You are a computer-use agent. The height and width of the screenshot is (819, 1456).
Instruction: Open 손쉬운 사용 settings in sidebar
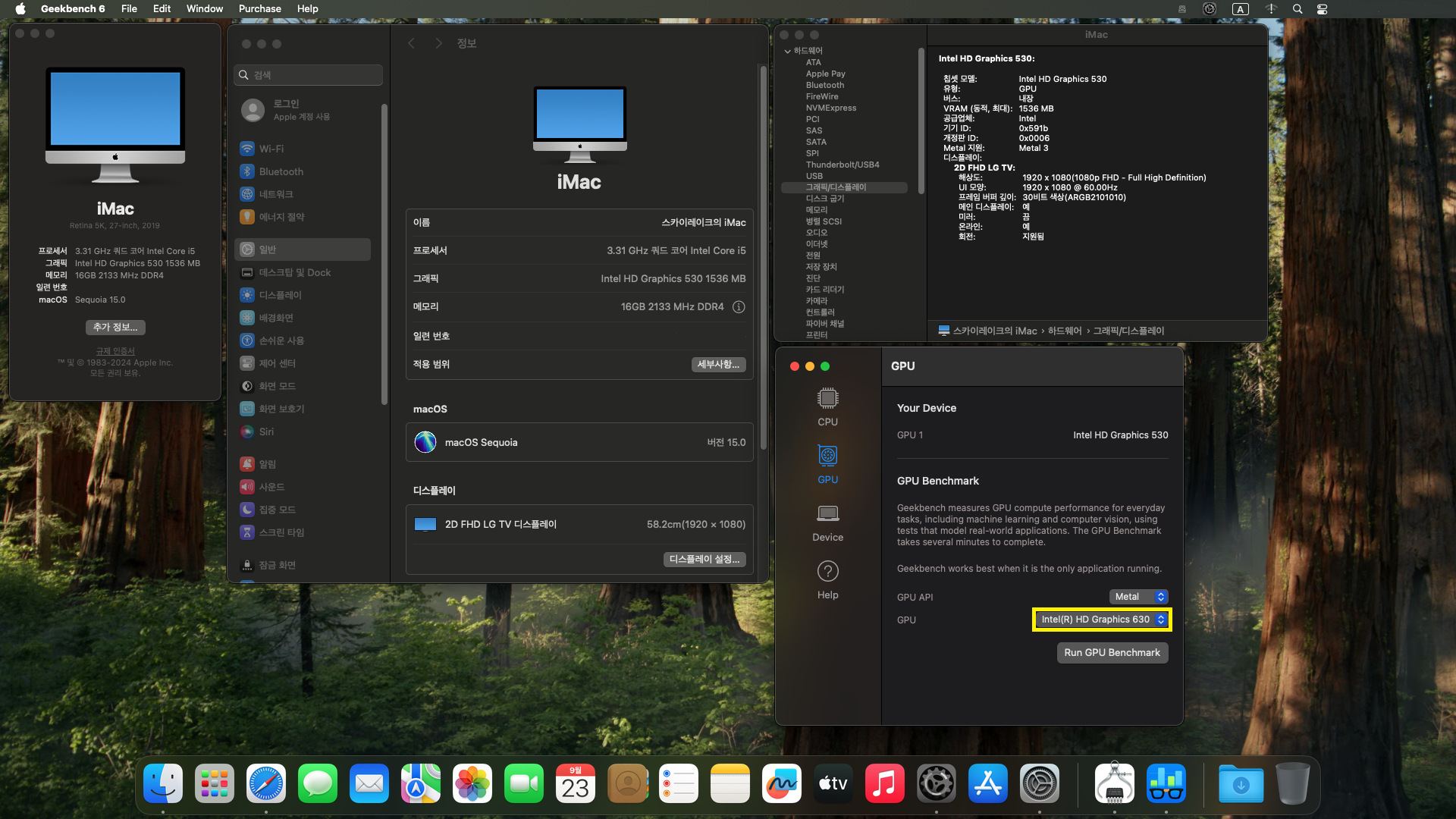[303, 340]
